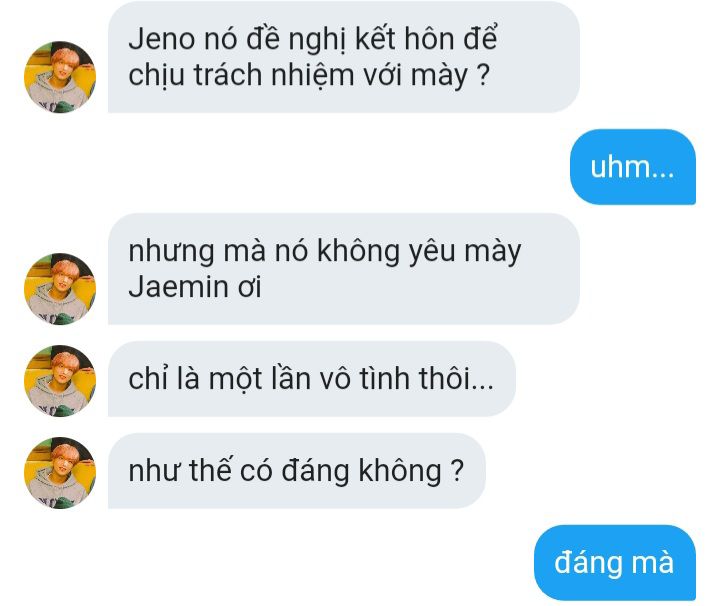Screen dimensions: 720x606
Task: Click the words 'trách nhiệm' in first message
Action: [x=274, y=75]
